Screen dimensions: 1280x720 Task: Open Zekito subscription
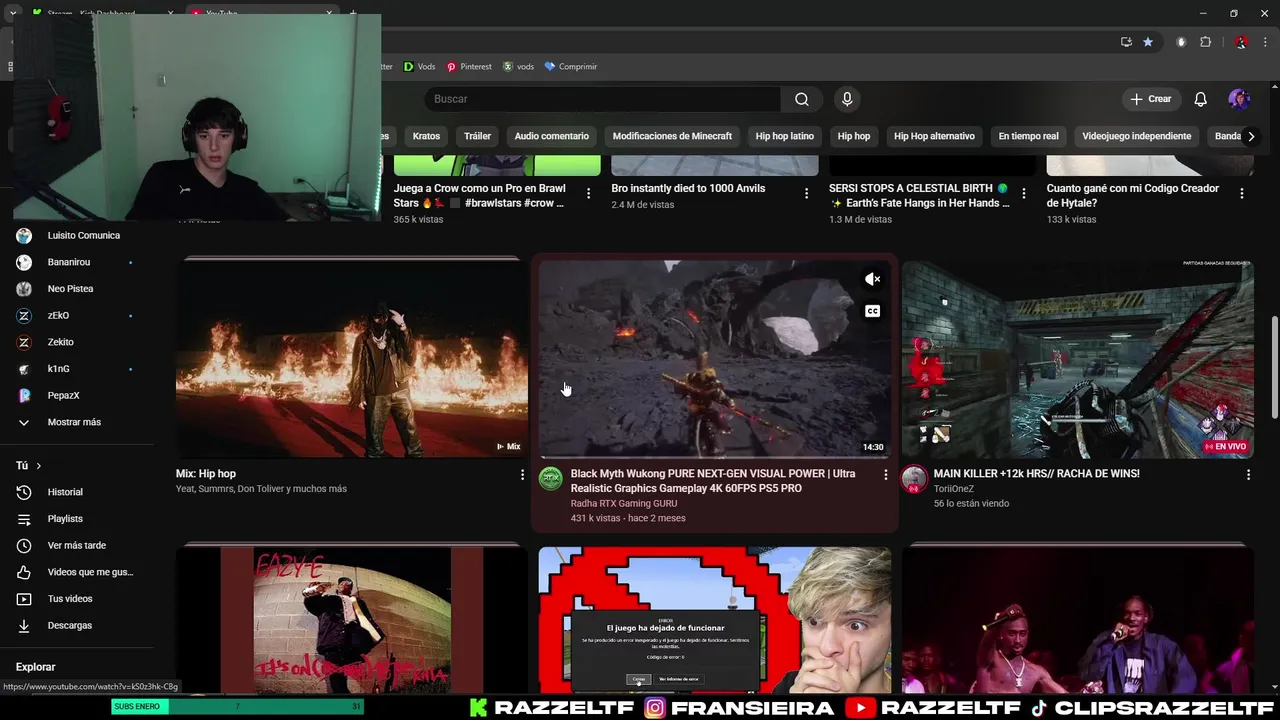click(77, 342)
